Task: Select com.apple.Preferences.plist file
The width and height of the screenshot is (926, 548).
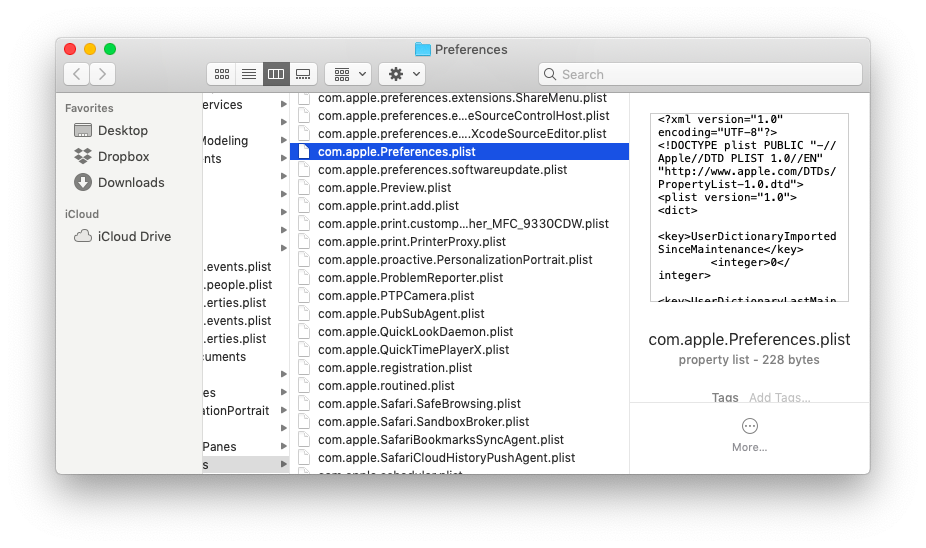Action: (459, 152)
